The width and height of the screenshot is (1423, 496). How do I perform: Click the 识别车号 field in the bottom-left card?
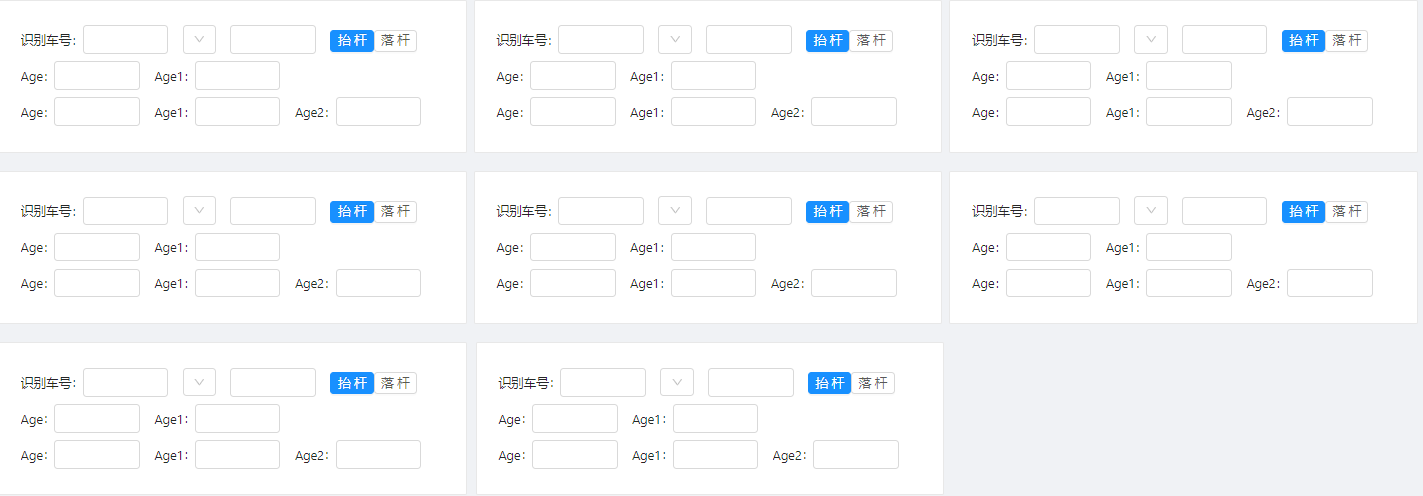126,383
